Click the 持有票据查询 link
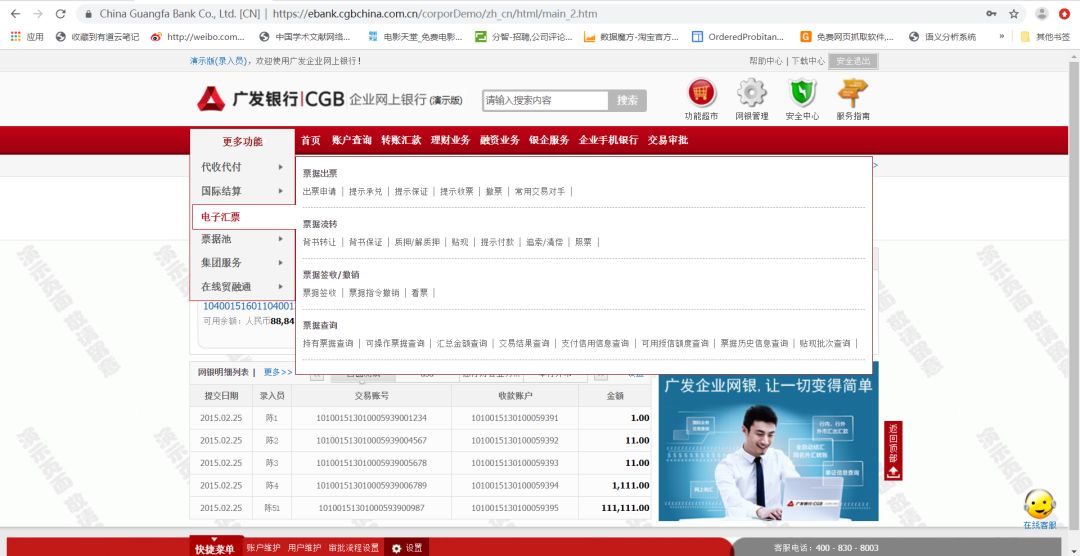This screenshot has height=556, width=1080. 328,343
